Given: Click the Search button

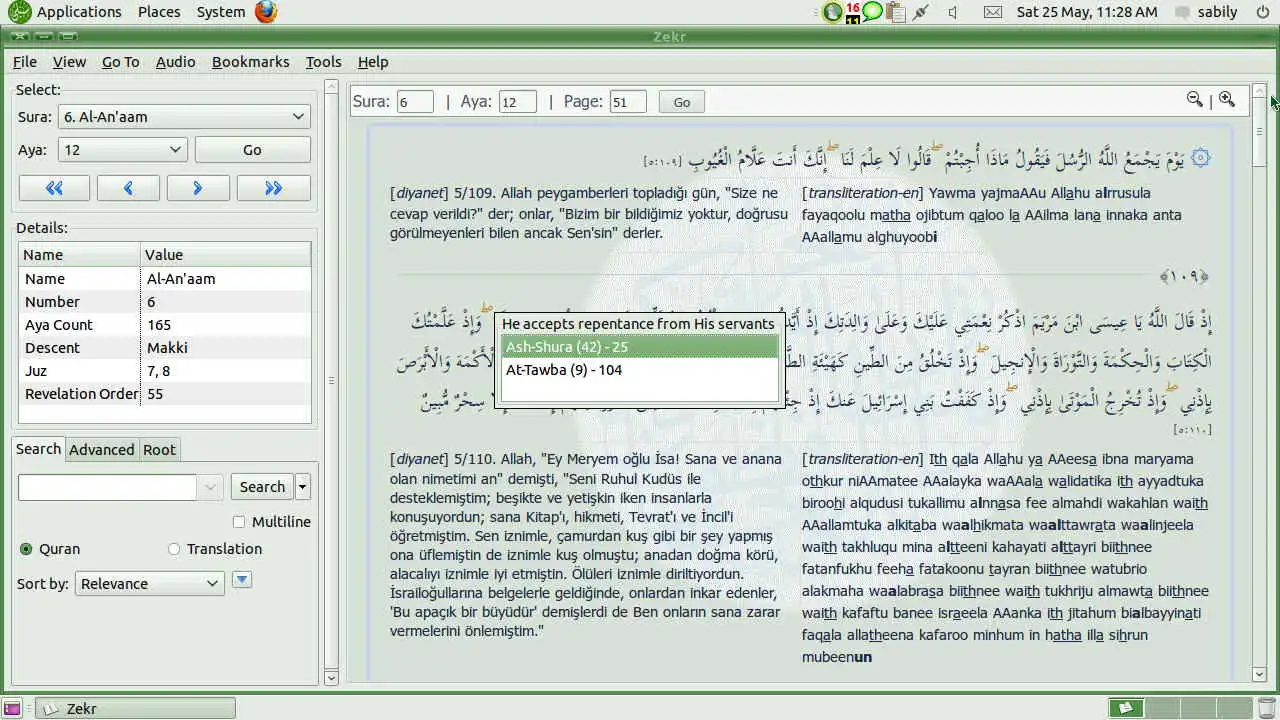Looking at the screenshot, I should (262, 487).
